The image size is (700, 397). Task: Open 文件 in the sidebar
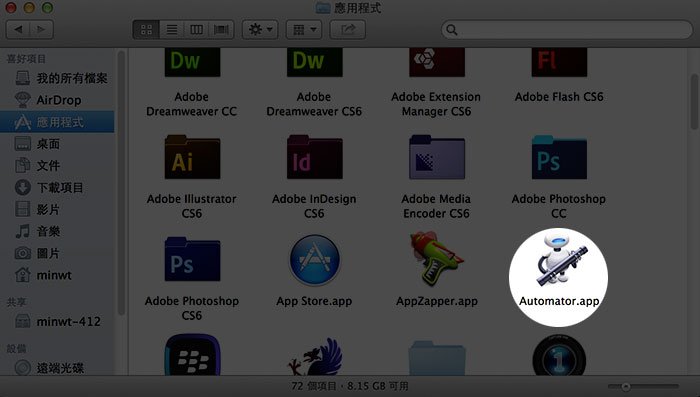[x=57, y=166]
